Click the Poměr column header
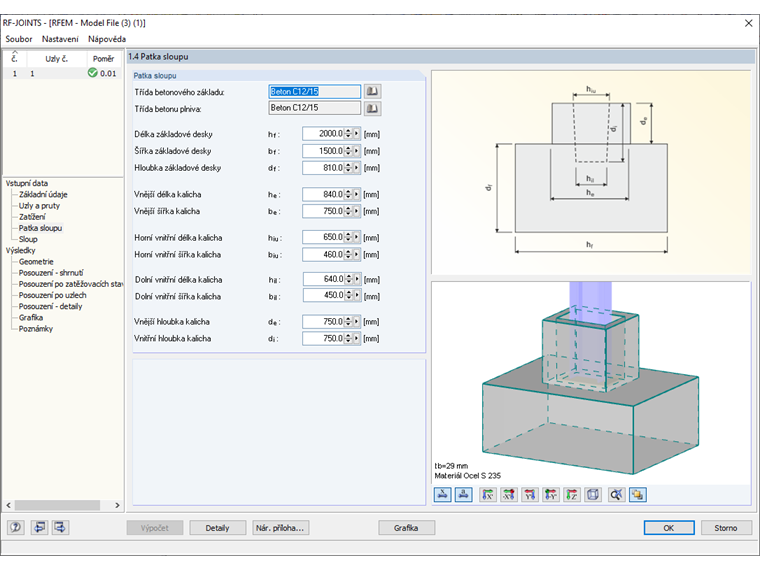The image size is (760, 570). pyautogui.click(x=104, y=59)
